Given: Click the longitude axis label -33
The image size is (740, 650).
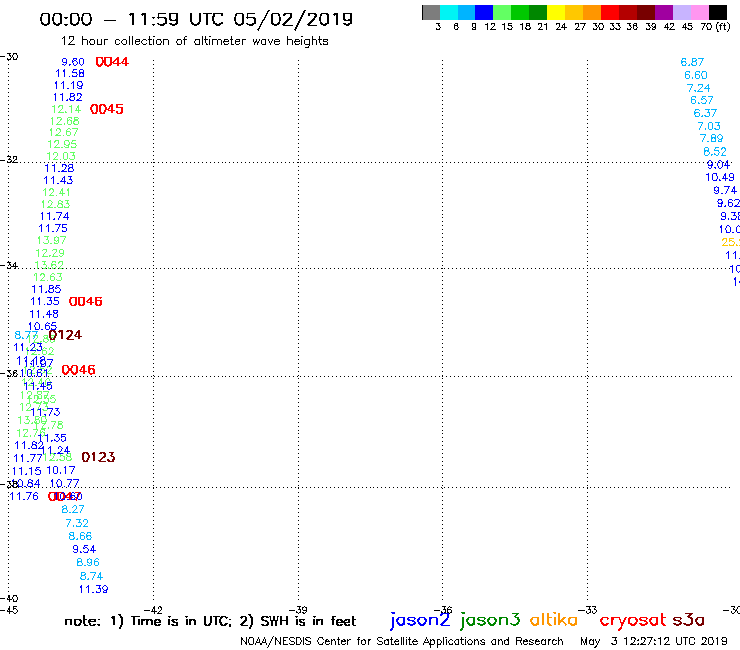Looking at the screenshot, I should coord(588,610).
